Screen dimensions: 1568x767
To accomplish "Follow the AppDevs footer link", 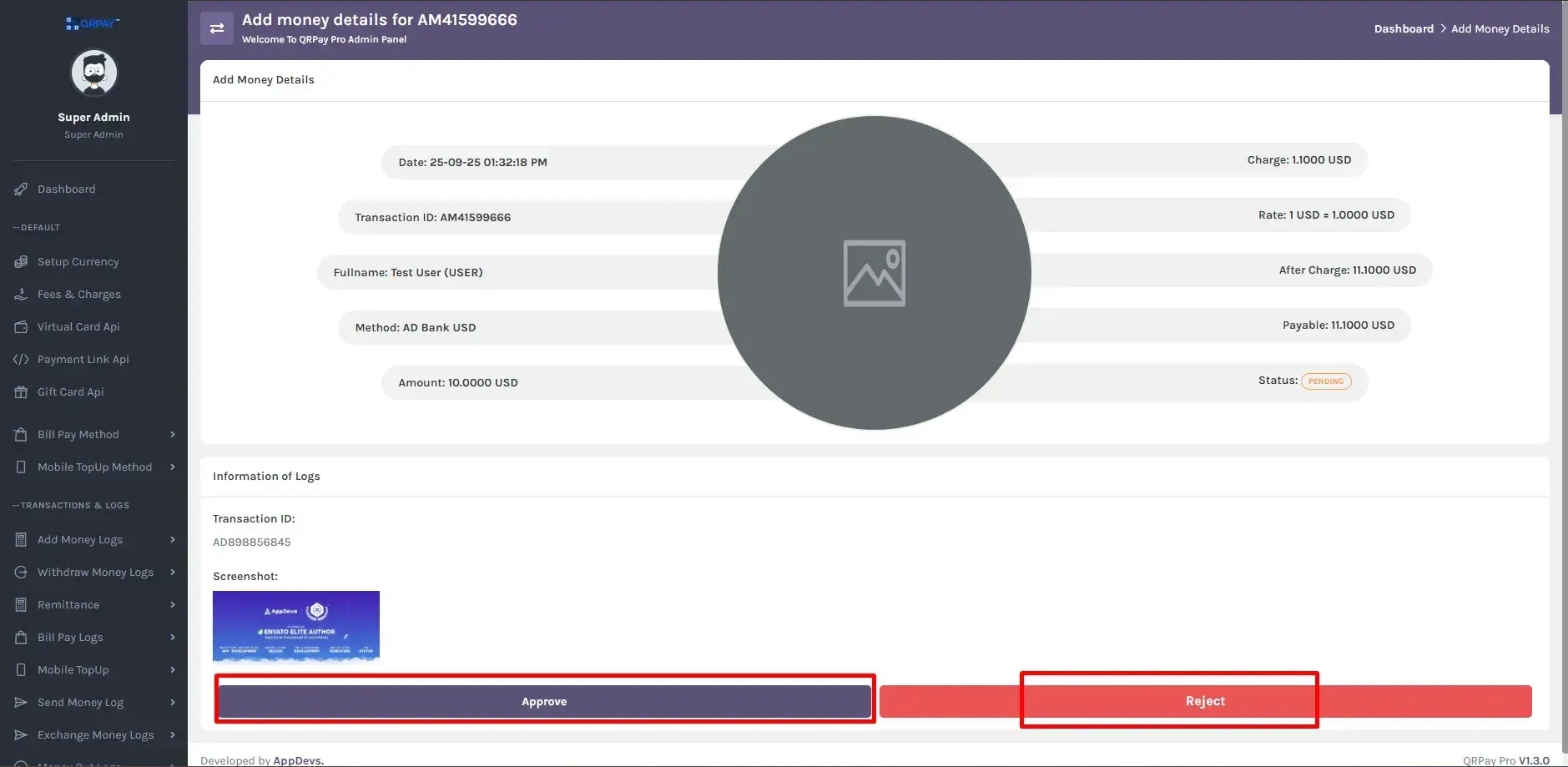I will click(298, 760).
